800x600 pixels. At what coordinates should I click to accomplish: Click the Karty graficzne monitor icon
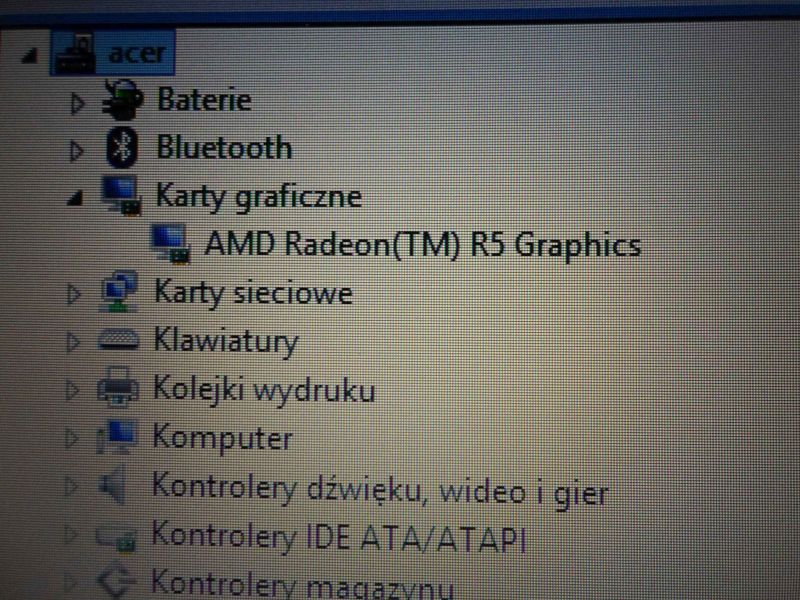122,195
